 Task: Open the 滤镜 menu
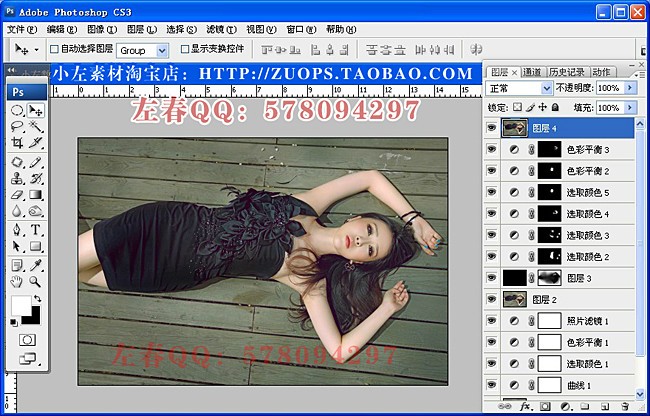(x=221, y=29)
